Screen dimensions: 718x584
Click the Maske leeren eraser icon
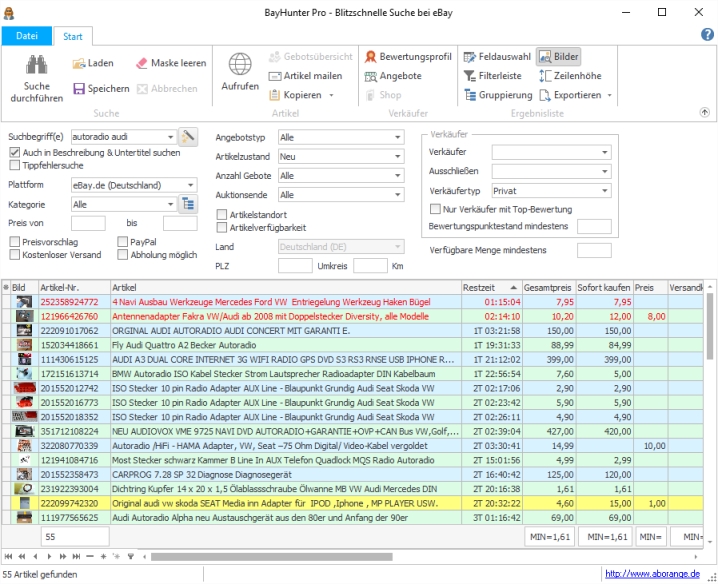point(141,63)
